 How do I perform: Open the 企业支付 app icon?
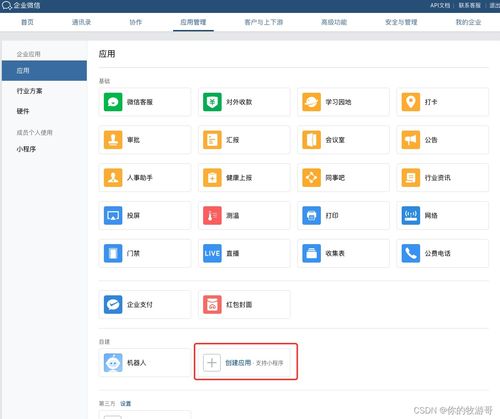[113, 305]
